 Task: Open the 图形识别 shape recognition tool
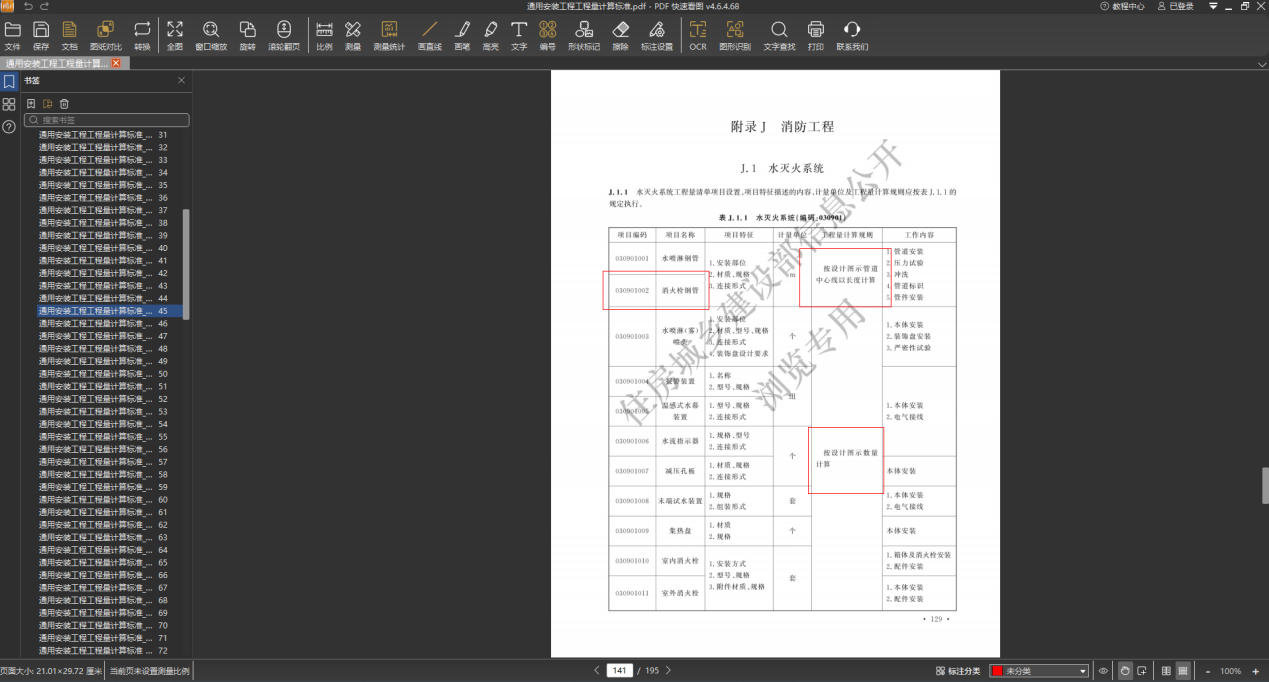coord(735,32)
